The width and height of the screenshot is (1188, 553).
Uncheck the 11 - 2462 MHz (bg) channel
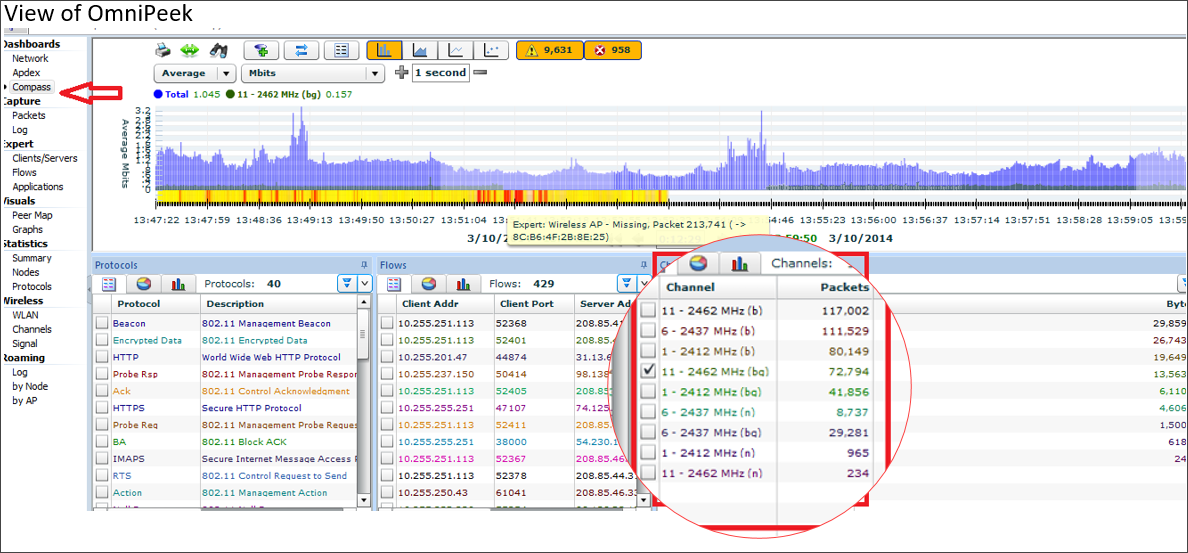(x=648, y=371)
